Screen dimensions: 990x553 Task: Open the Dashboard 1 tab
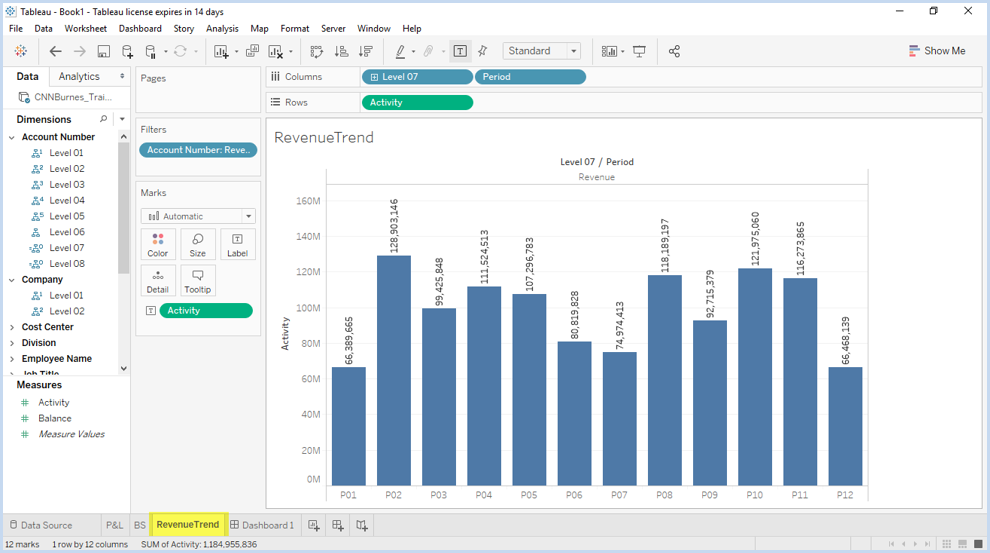[262, 525]
